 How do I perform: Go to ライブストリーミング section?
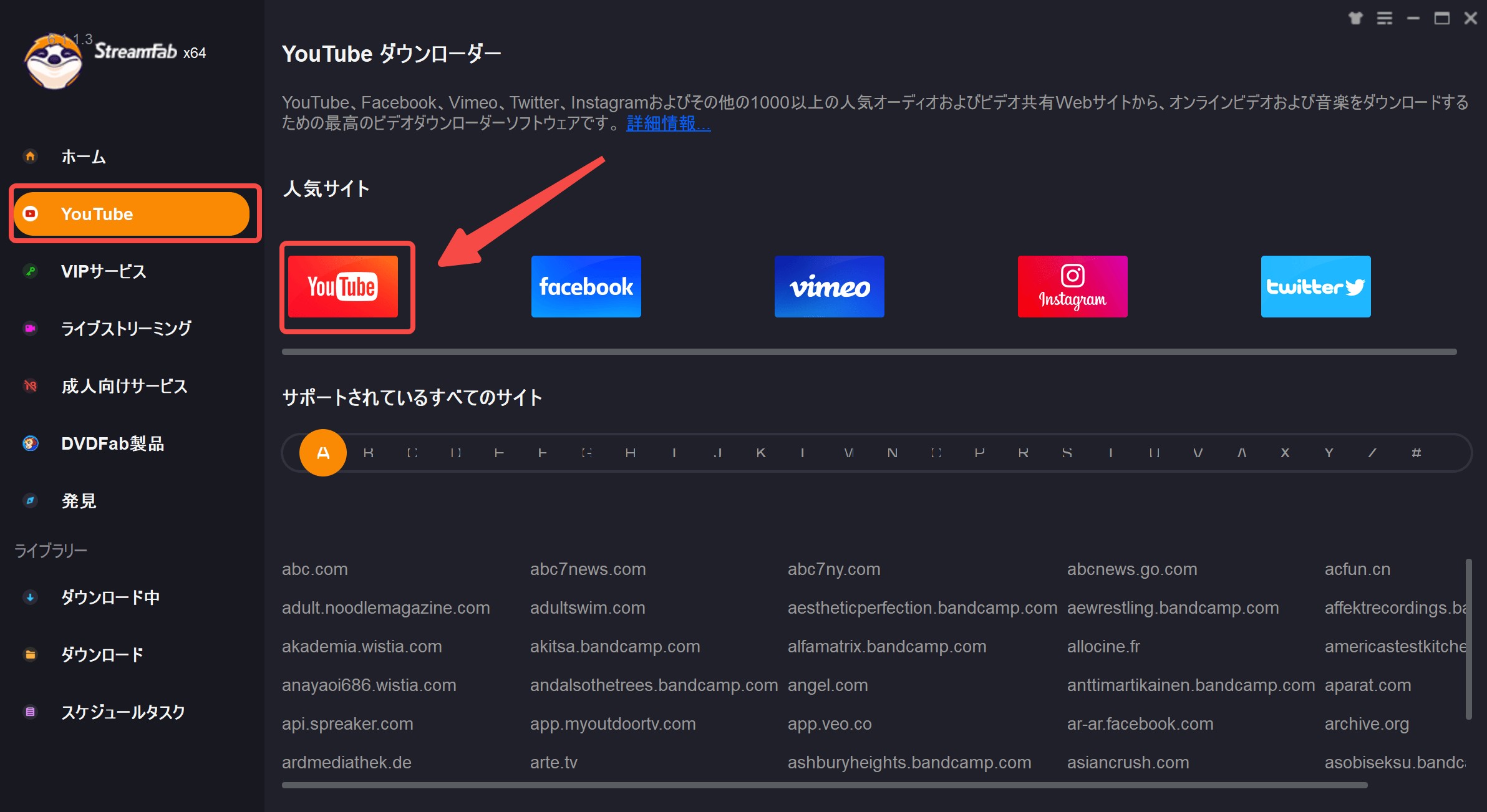click(125, 329)
